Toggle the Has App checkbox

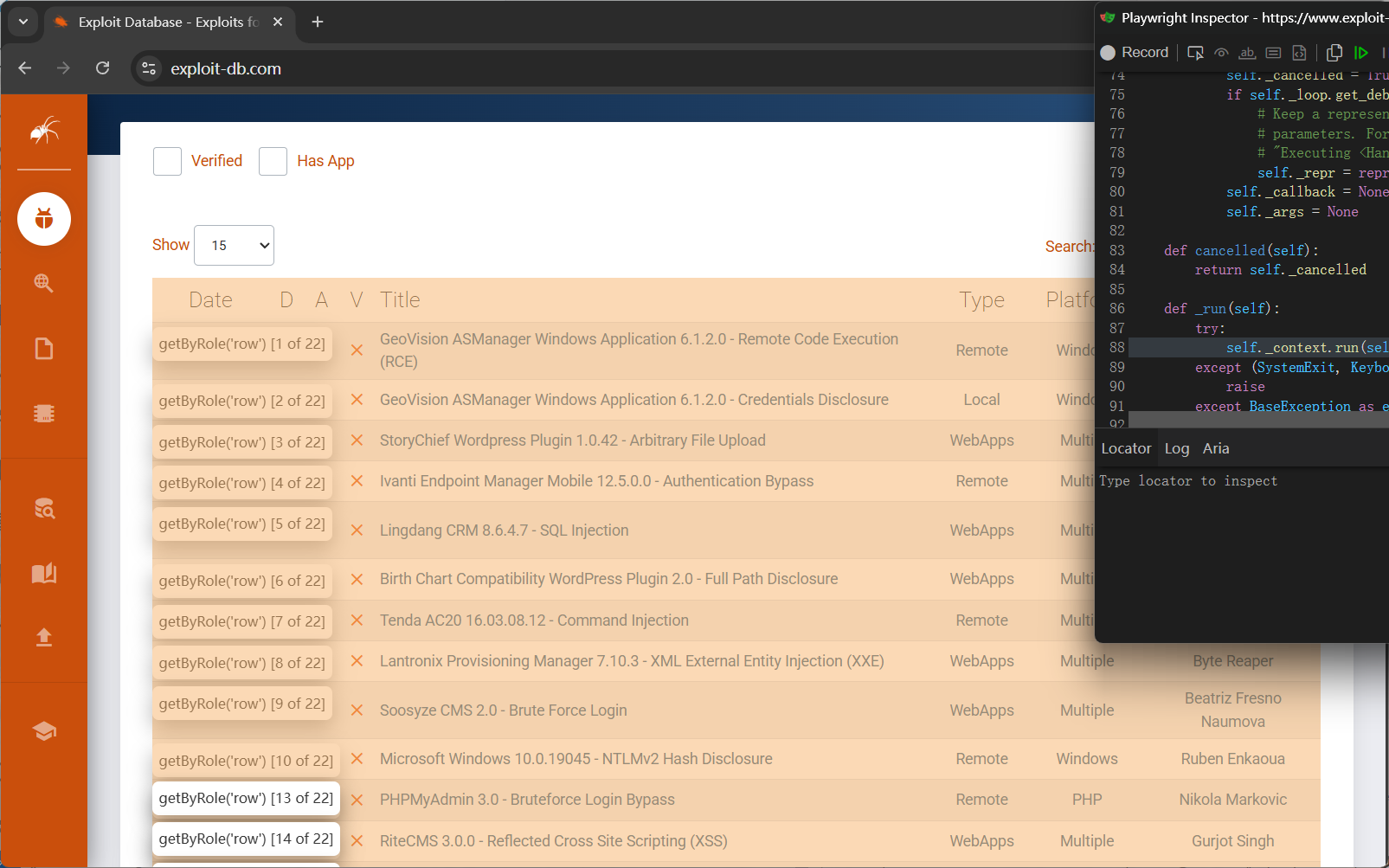pyautogui.click(x=273, y=161)
